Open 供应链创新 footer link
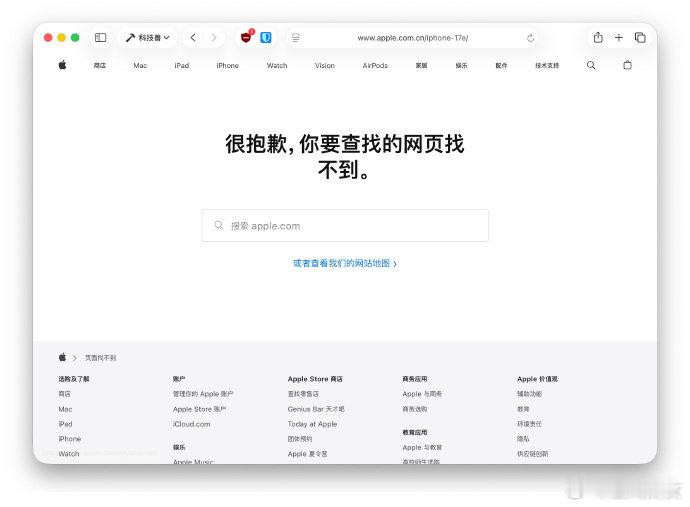This screenshot has width=690, height=507. pos(532,454)
